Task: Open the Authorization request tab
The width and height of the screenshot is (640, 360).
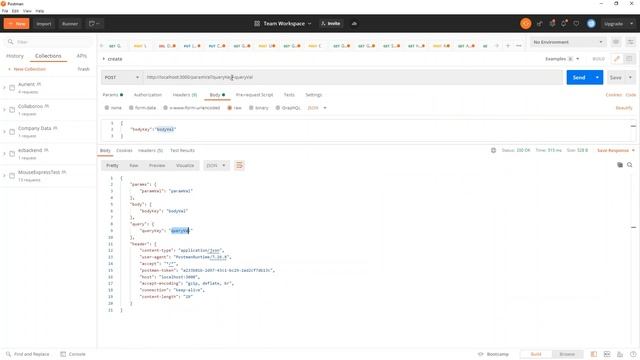Action: [x=148, y=95]
